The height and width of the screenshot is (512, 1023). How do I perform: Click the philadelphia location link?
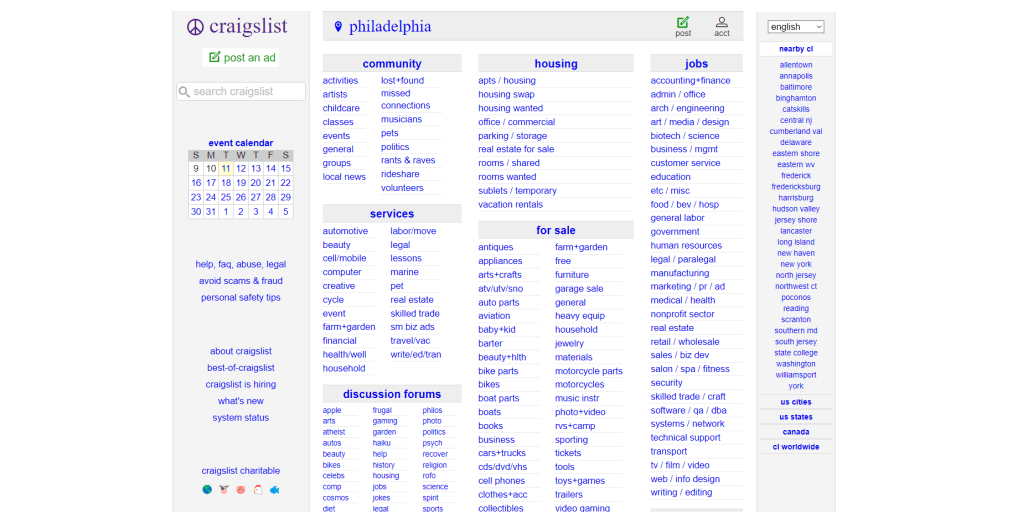coord(389,27)
